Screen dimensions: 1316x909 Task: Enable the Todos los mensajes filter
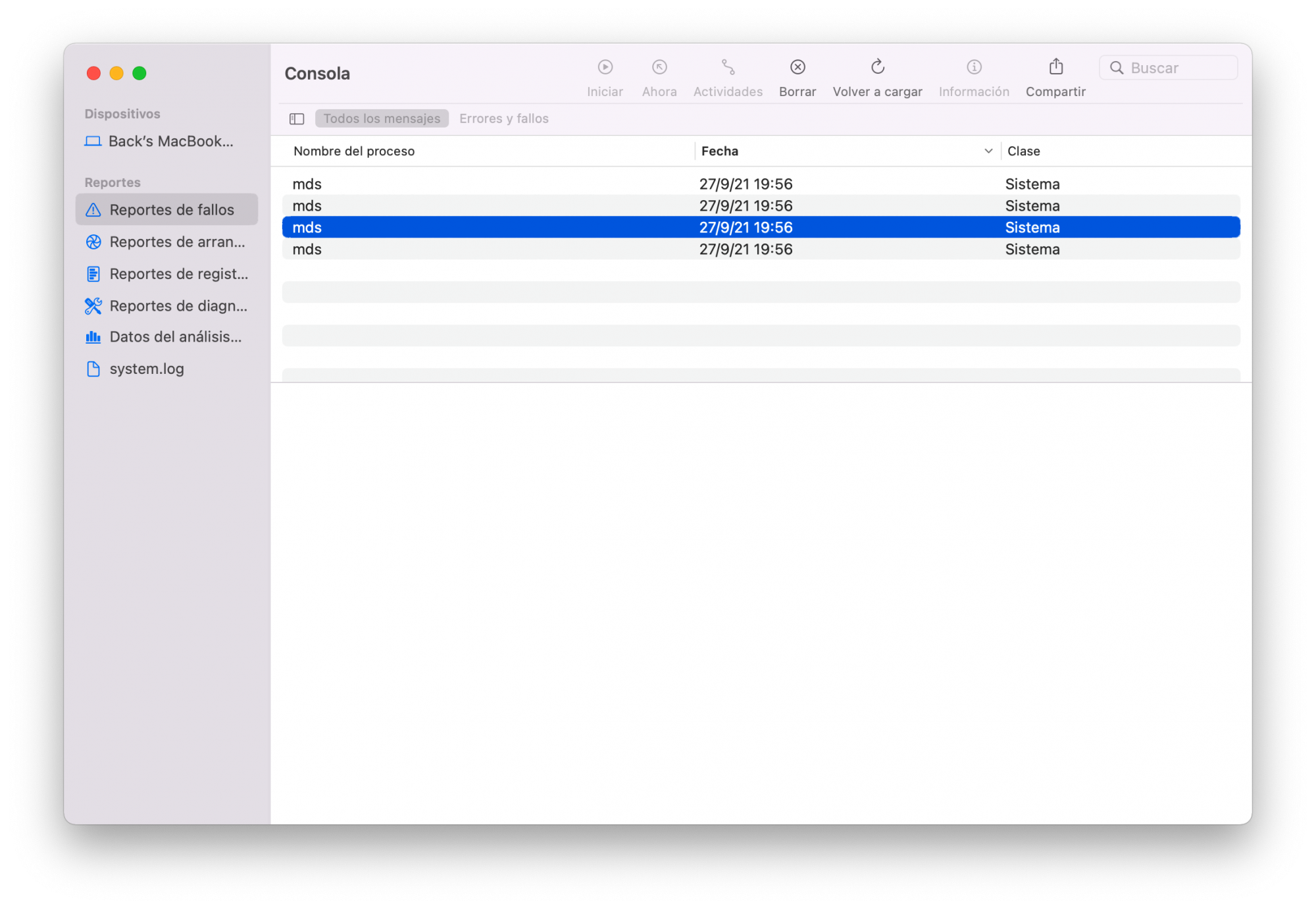coord(382,119)
